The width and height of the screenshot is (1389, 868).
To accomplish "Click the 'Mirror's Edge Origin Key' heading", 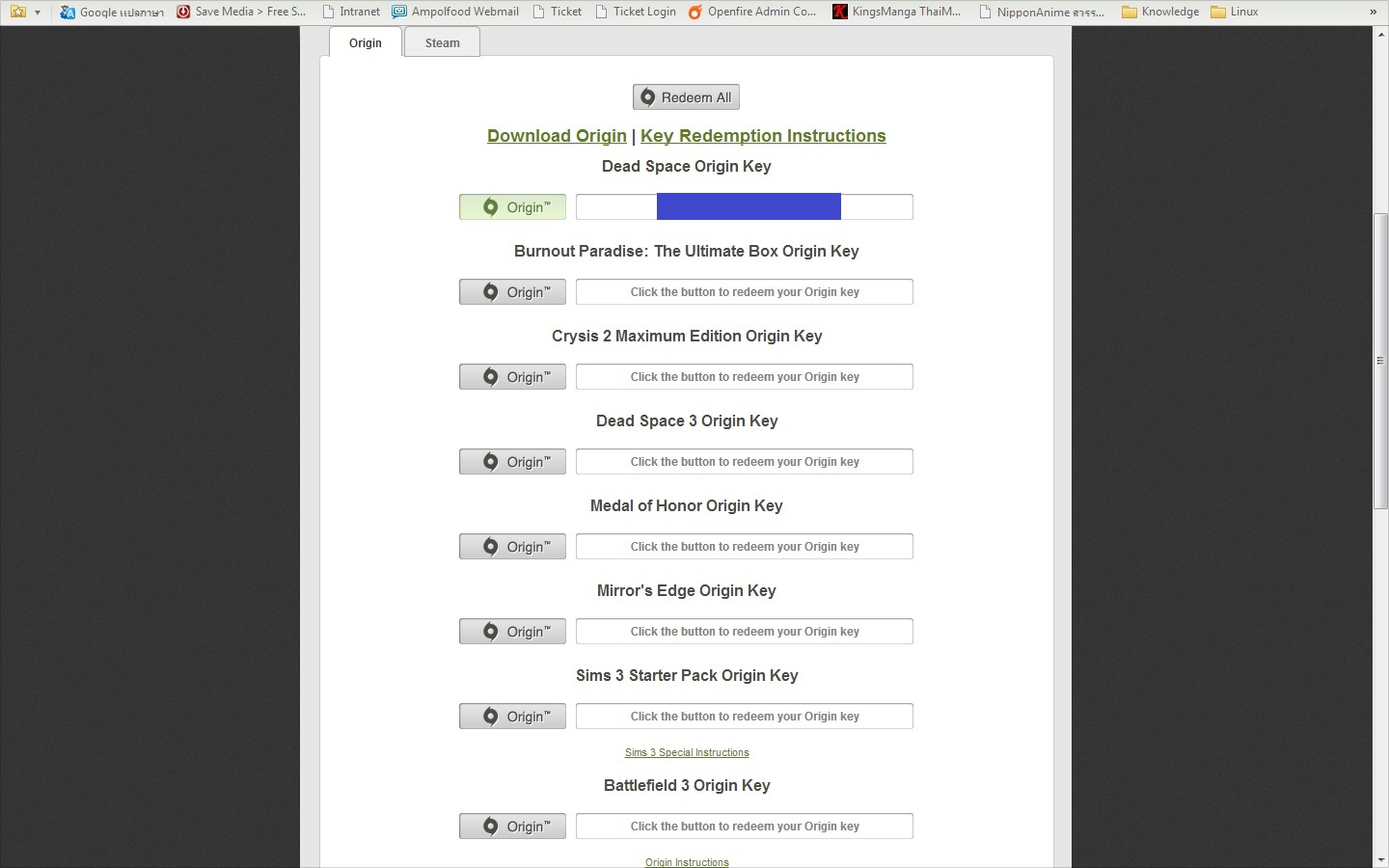I will coord(687,591).
